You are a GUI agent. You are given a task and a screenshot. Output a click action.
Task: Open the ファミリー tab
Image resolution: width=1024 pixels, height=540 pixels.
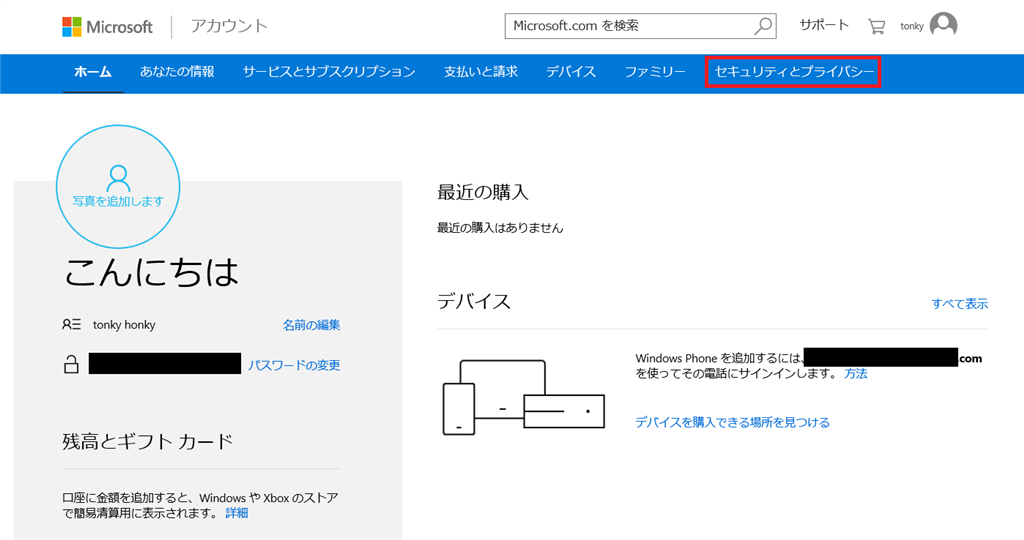point(655,72)
